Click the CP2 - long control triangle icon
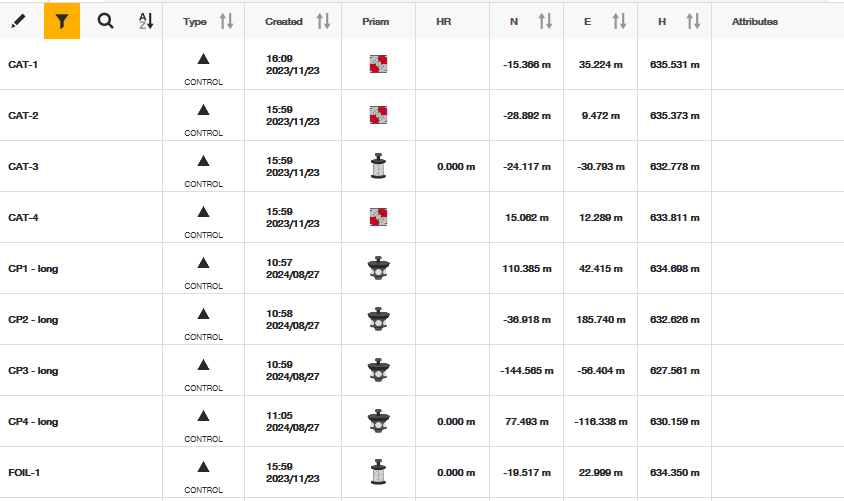Screen dimensions: 844x501 203,313
